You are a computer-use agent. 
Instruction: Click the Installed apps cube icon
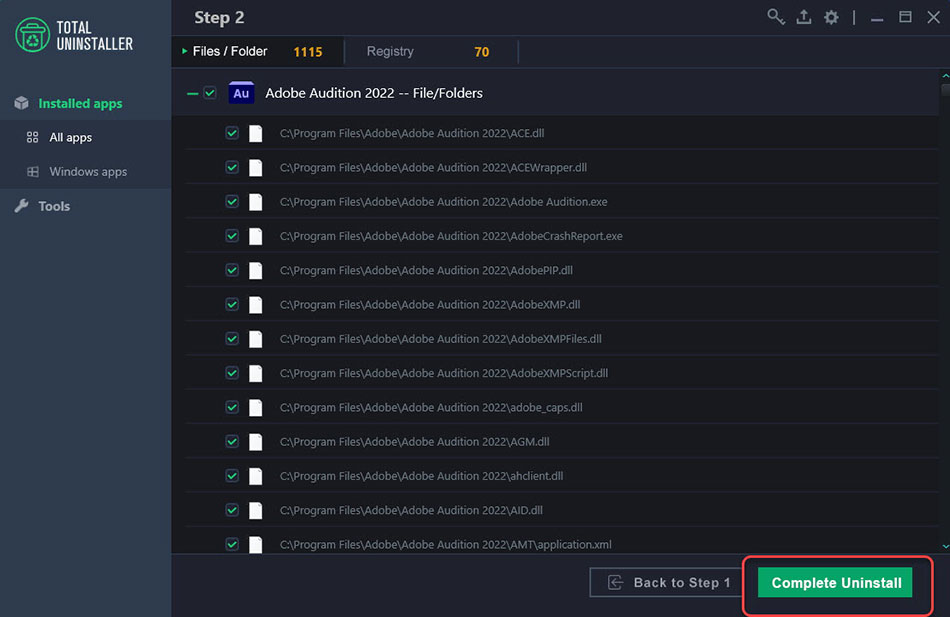pyautogui.click(x=22, y=103)
